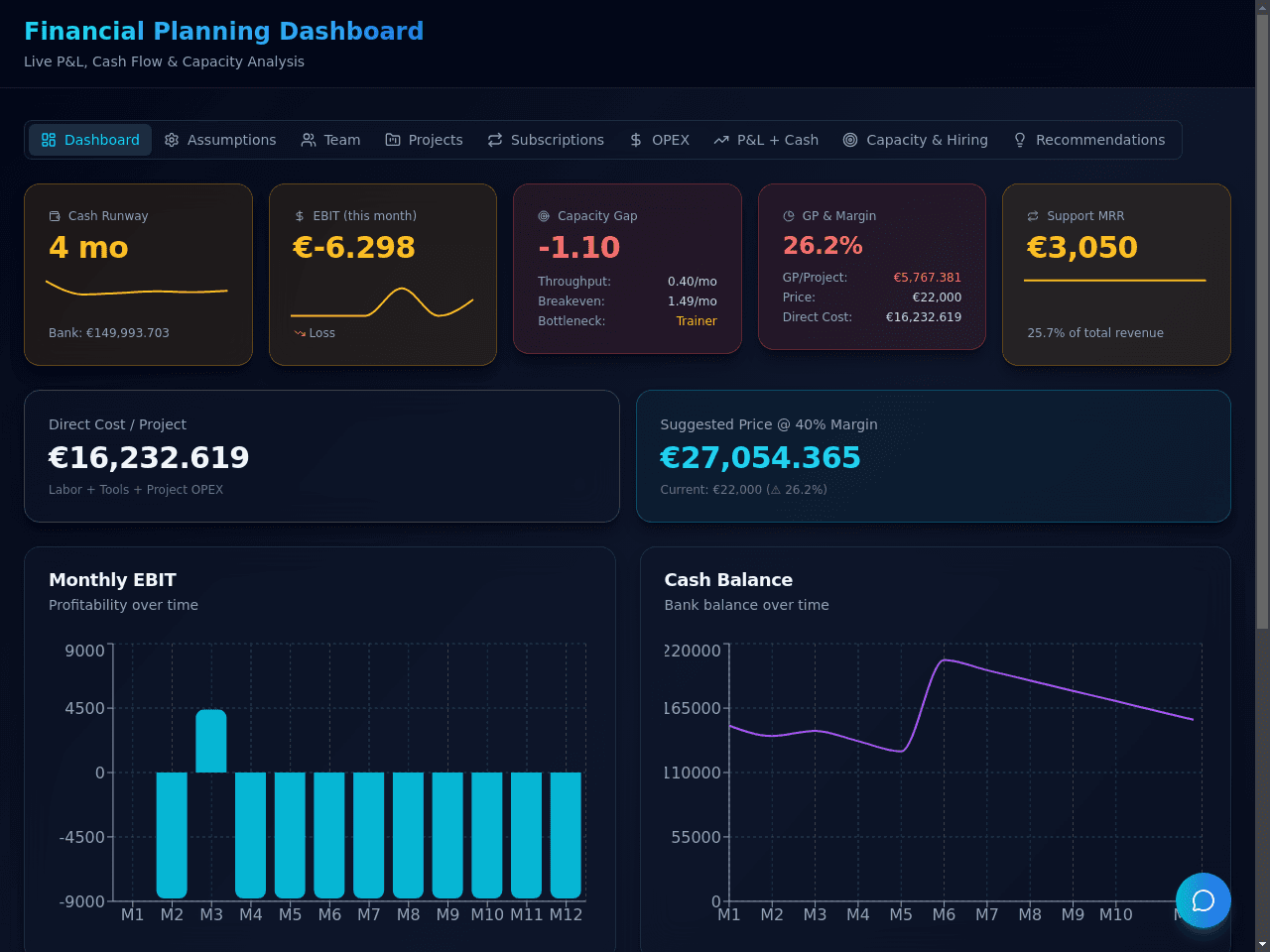
Task: Click the Projects folder icon
Action: (393, 140)
